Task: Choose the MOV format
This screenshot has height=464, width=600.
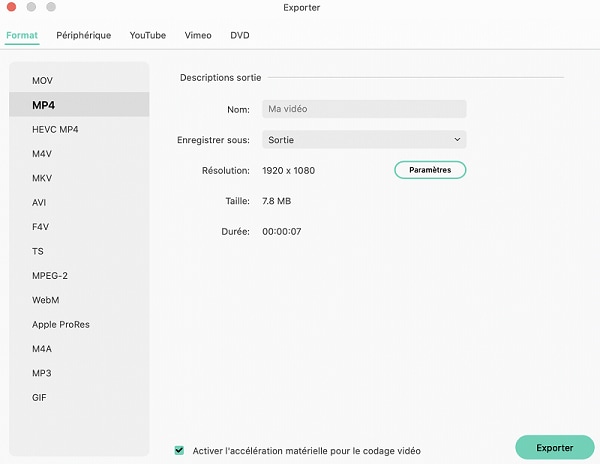Action: (x=79, y=81)
